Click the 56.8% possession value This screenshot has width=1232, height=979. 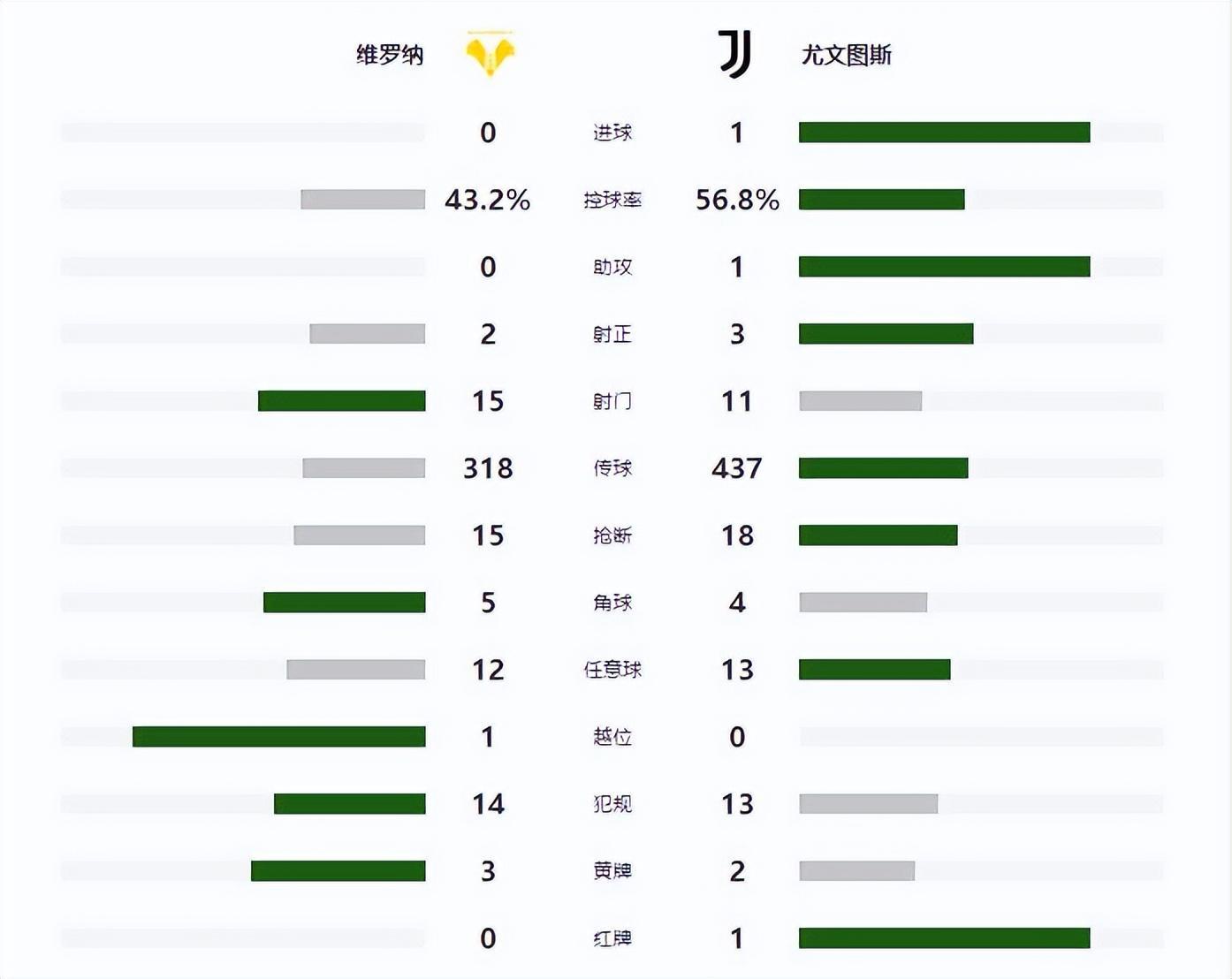point(737,200)
